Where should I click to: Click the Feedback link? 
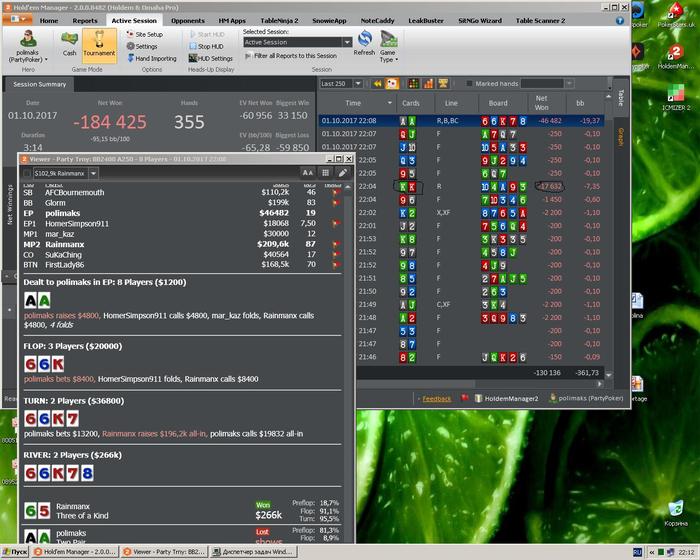coord(436,398)
